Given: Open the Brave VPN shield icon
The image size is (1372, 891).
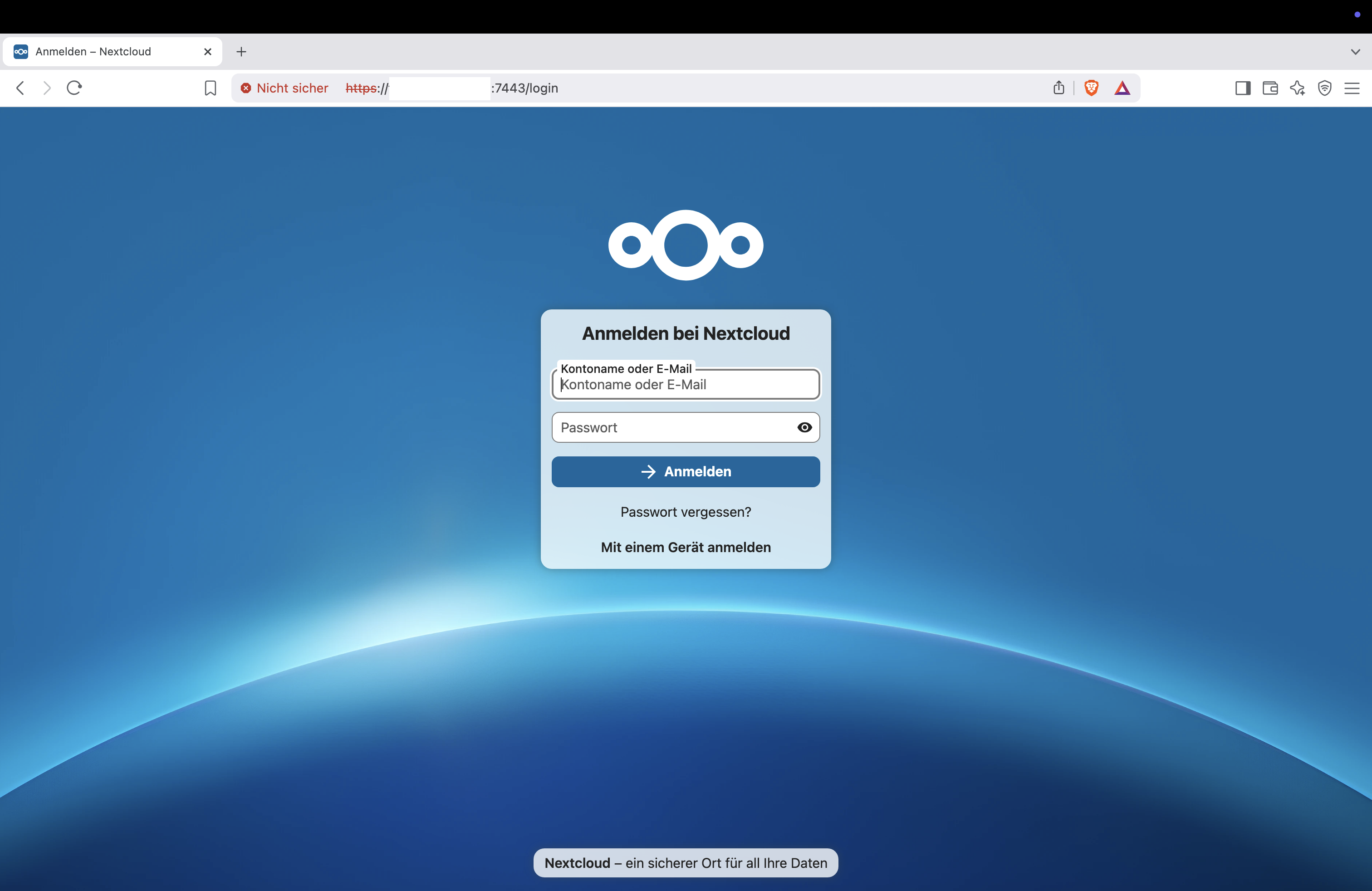Looking at the screenshot, I should 1325,88.
